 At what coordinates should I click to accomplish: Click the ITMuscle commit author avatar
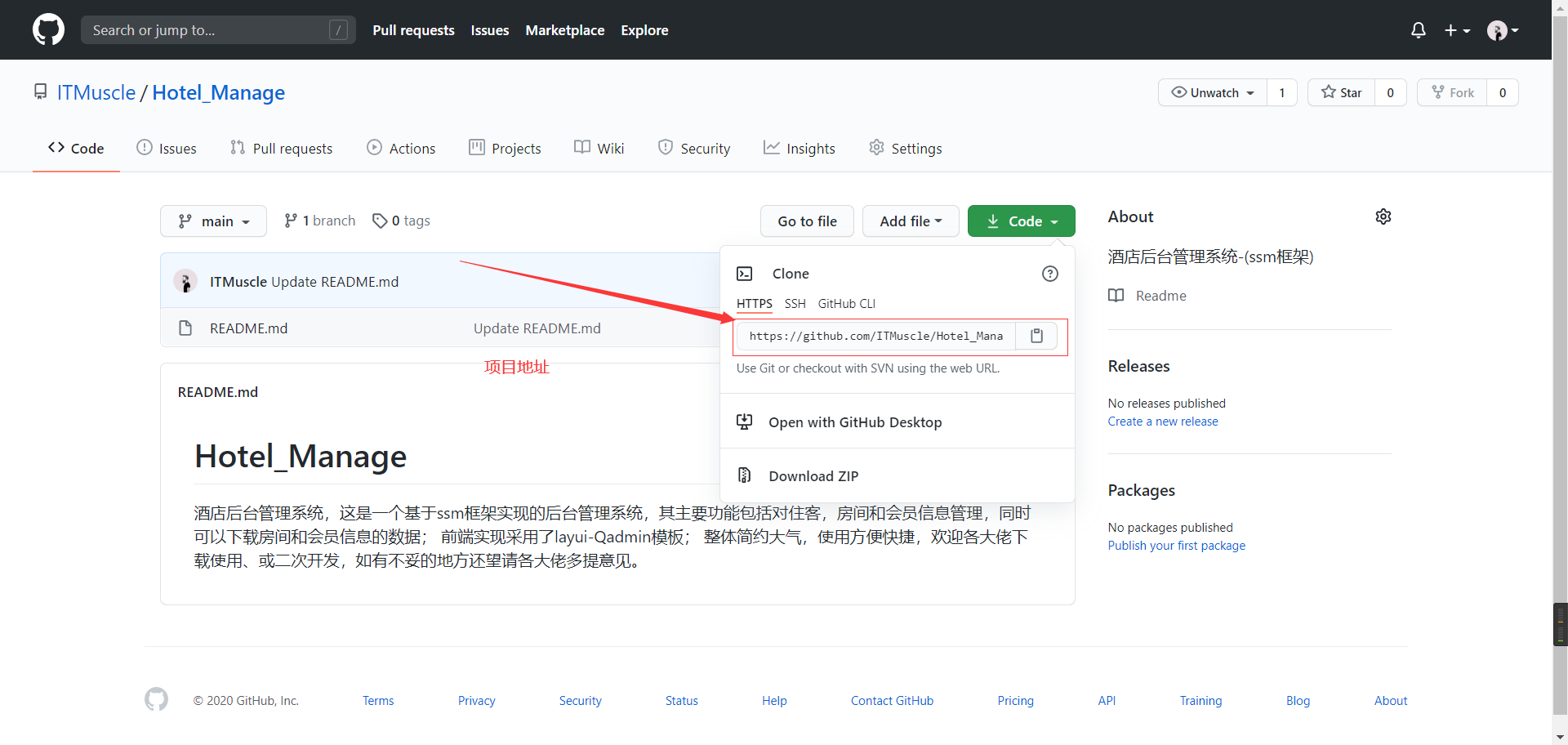click(185, 282)
